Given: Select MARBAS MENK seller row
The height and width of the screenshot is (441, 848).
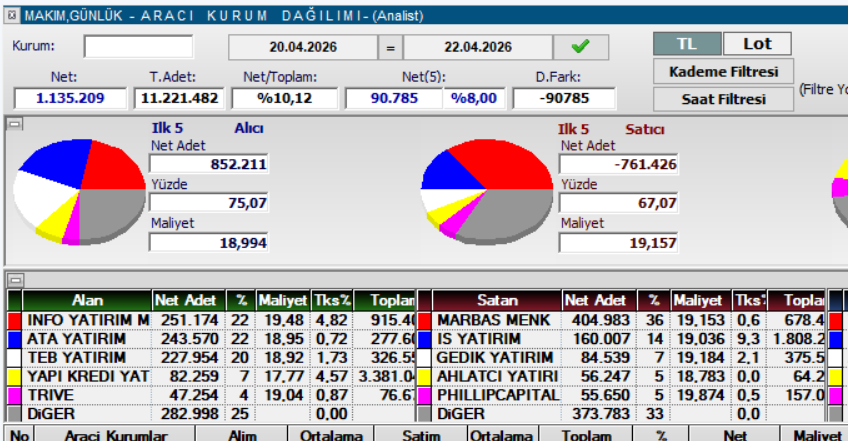Looking at the screenshot, I should pyautogui.click(x=621, y=320).
